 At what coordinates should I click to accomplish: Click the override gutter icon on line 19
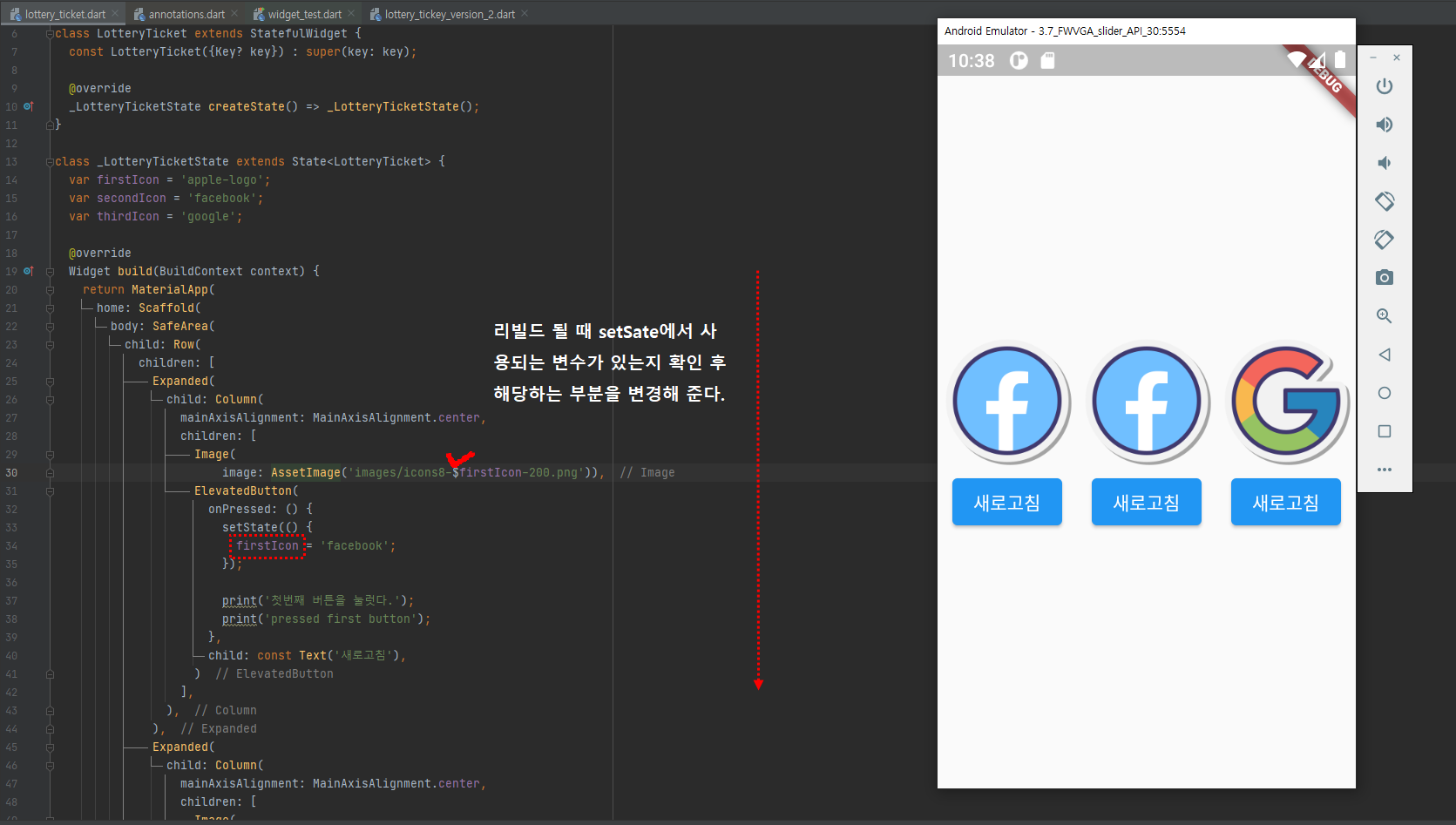click(x=28, y=271)
